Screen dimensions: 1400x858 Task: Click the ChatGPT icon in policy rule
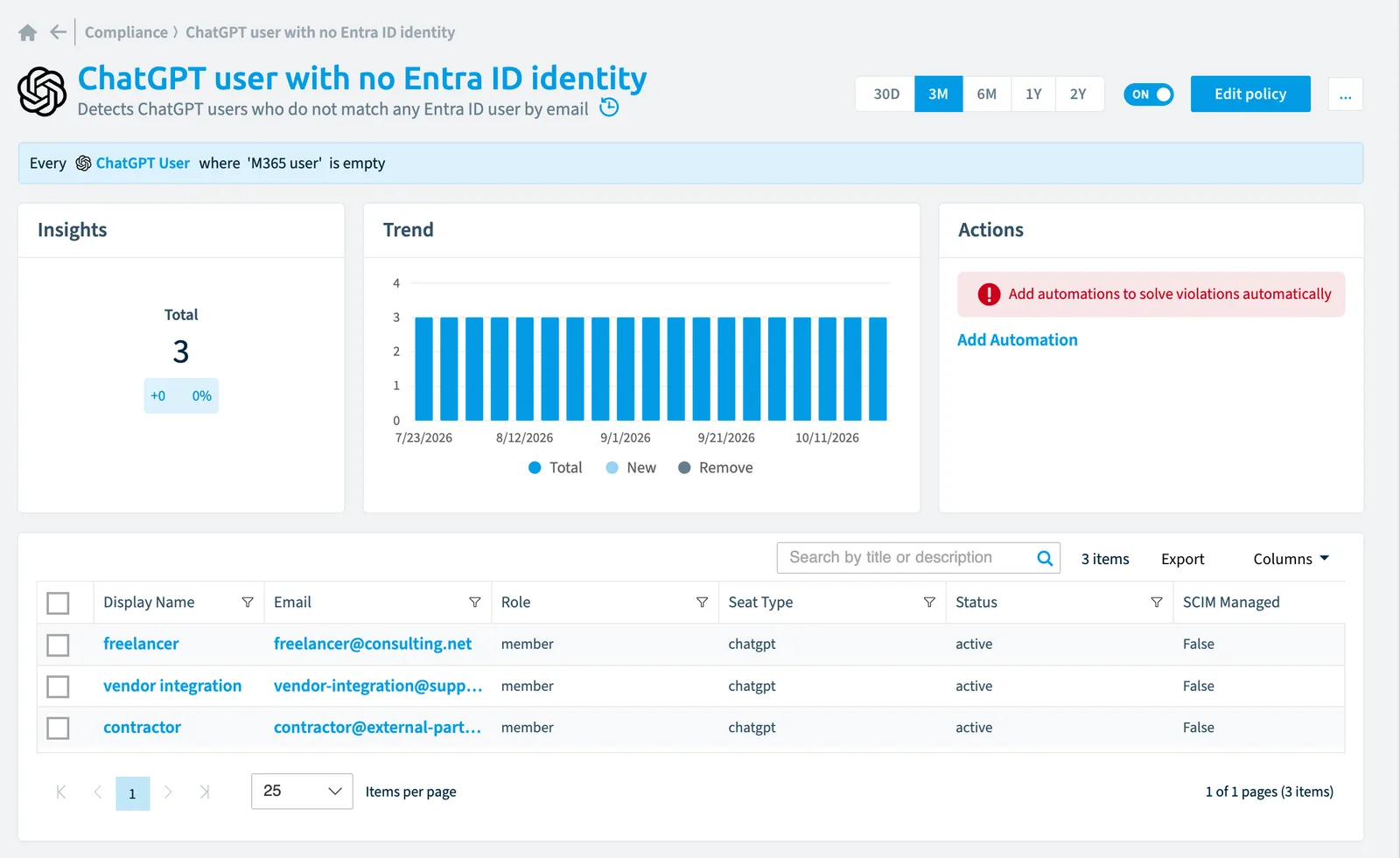tap(83, 164)
